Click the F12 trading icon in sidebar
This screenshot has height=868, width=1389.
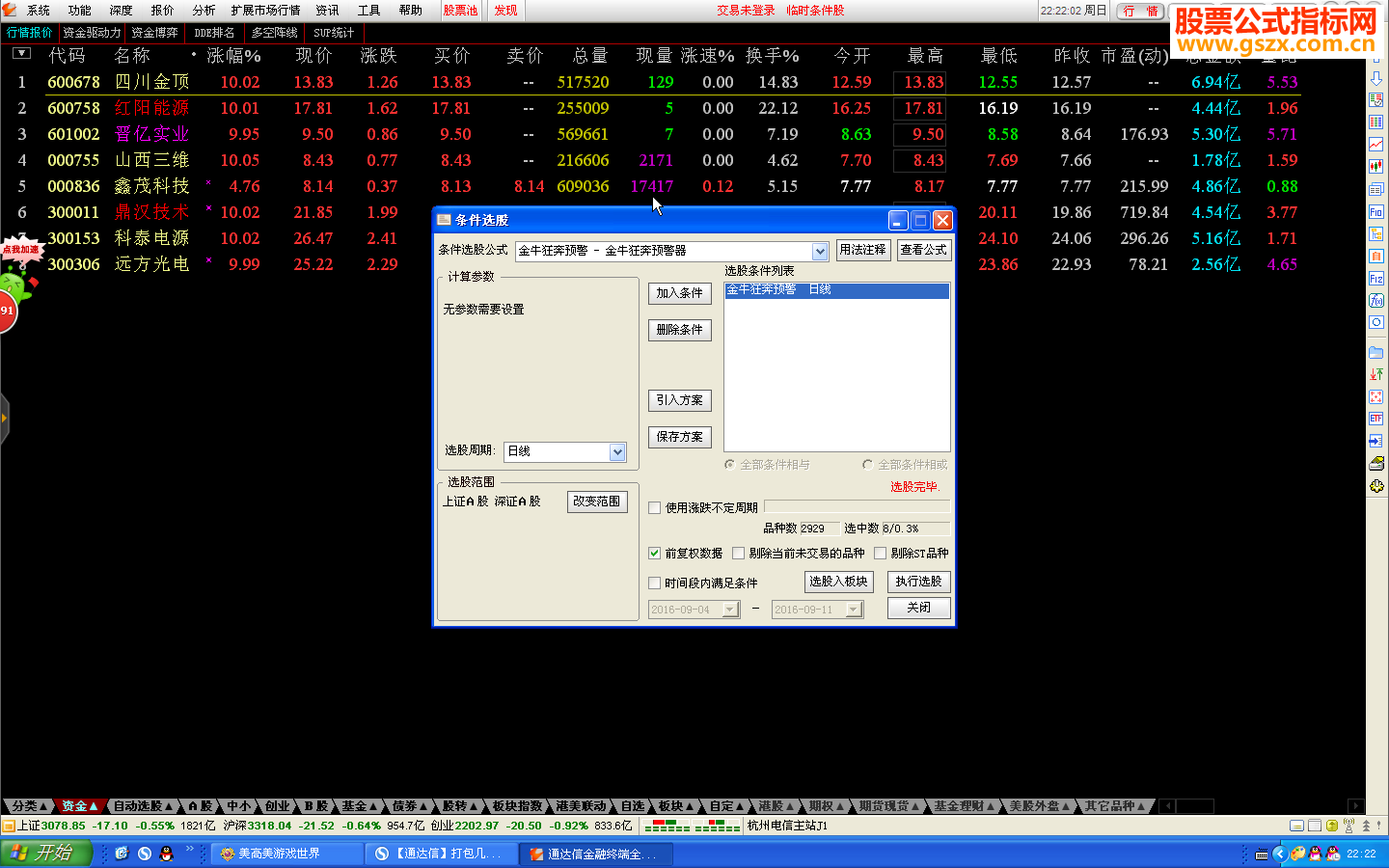point(1376,278)
